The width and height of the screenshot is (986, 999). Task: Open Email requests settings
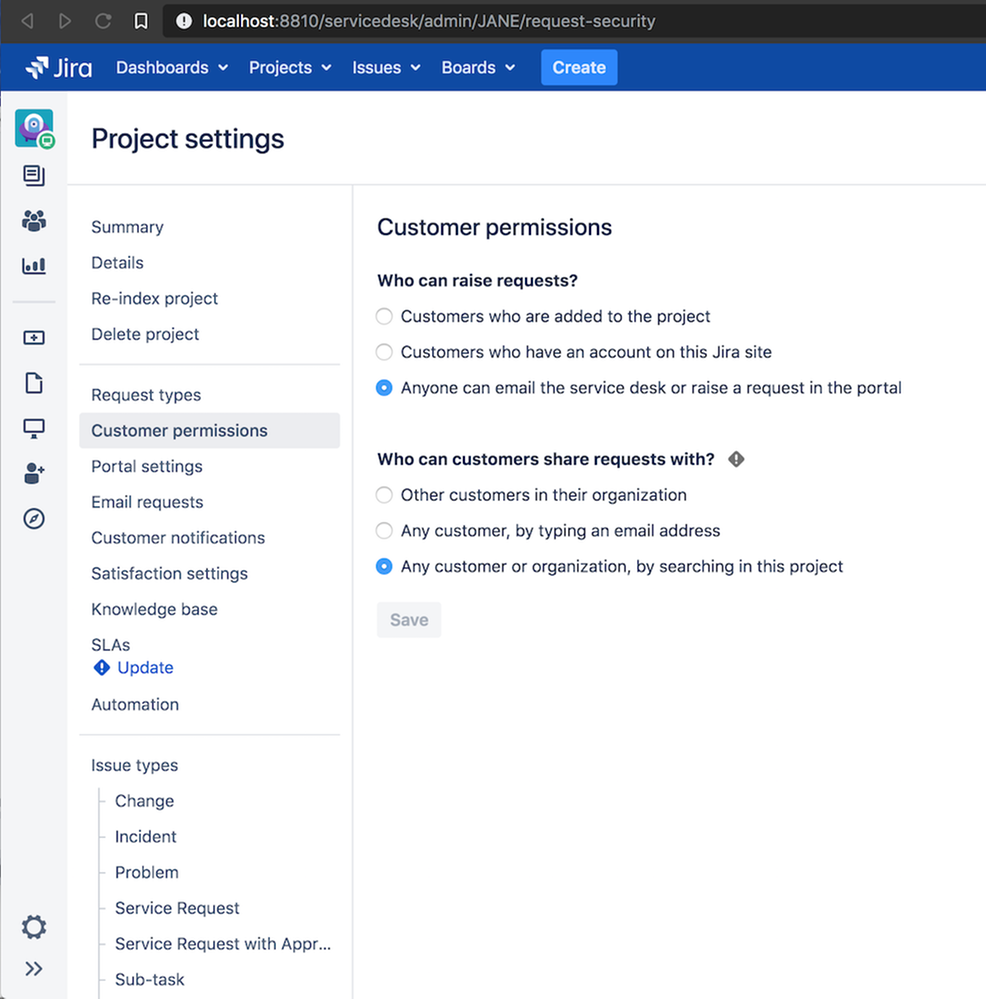[147, 502]
